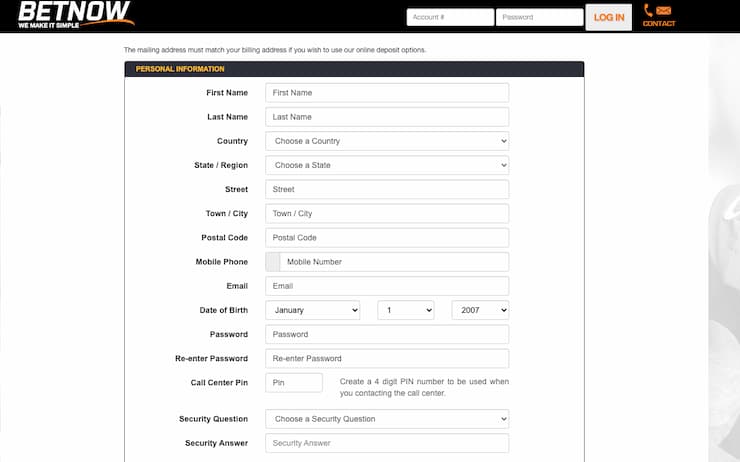The width and height of the screenshot is (740, 462).
Task: Open the birth month dropdown showing January
Action: coord(312,310)
